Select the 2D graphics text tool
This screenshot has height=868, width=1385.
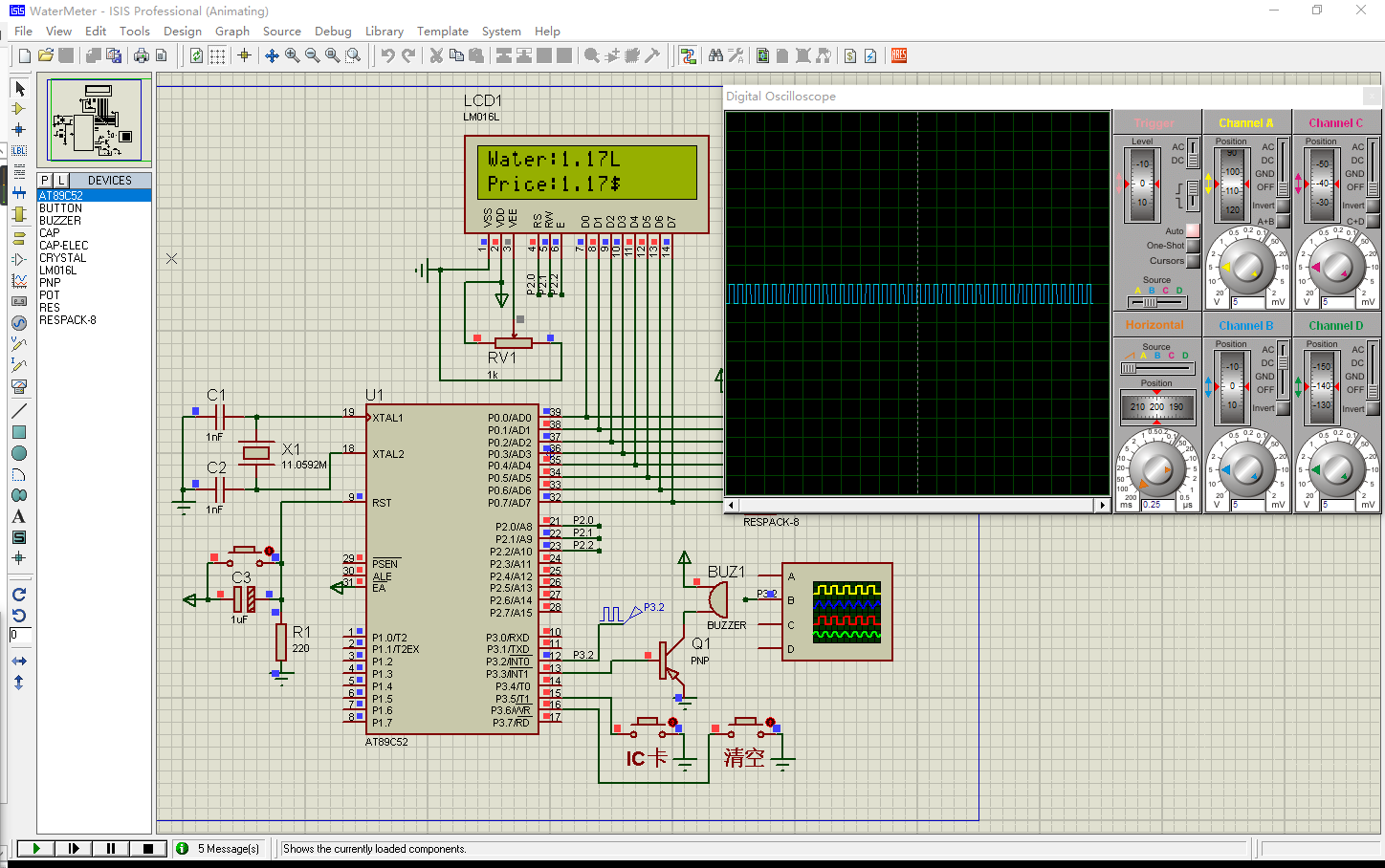(x=18, y=516)
